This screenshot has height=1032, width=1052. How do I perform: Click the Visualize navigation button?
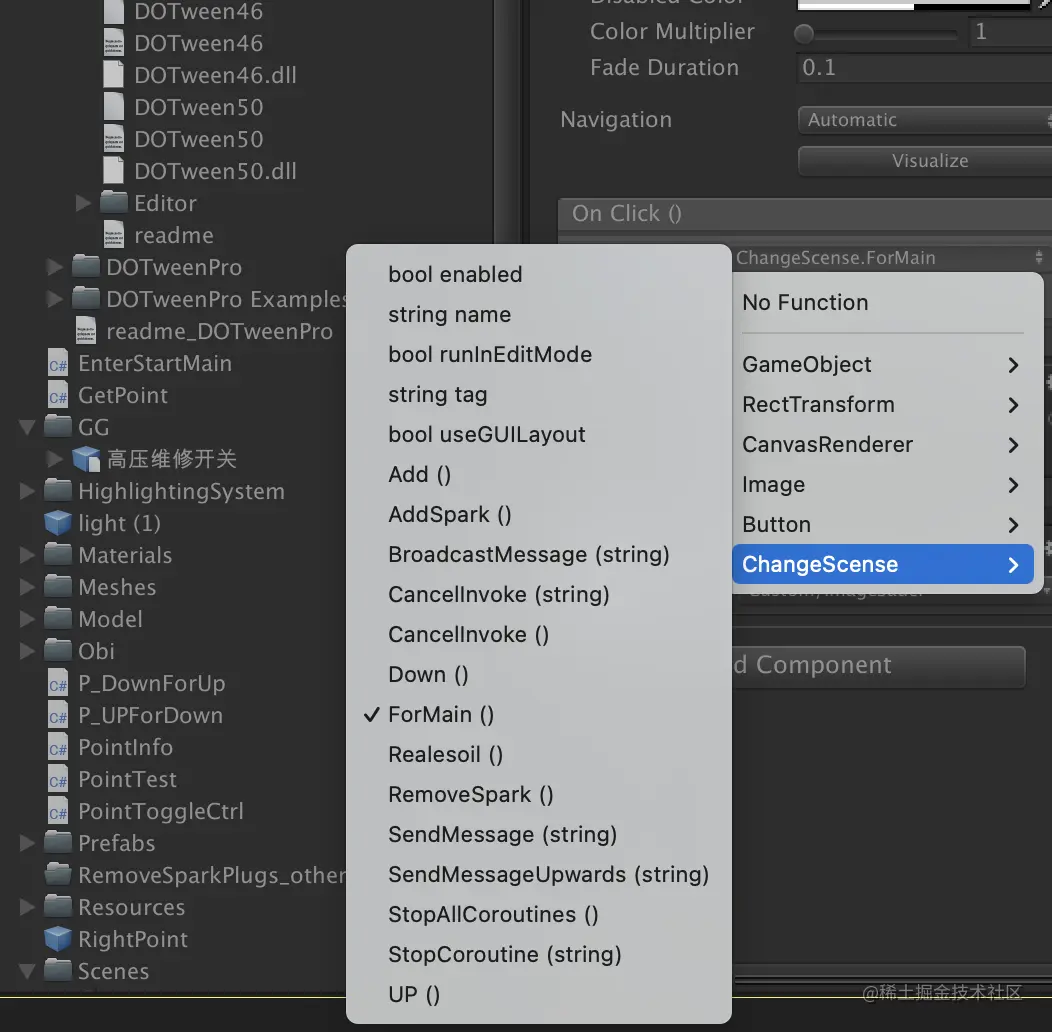(925, 161)
